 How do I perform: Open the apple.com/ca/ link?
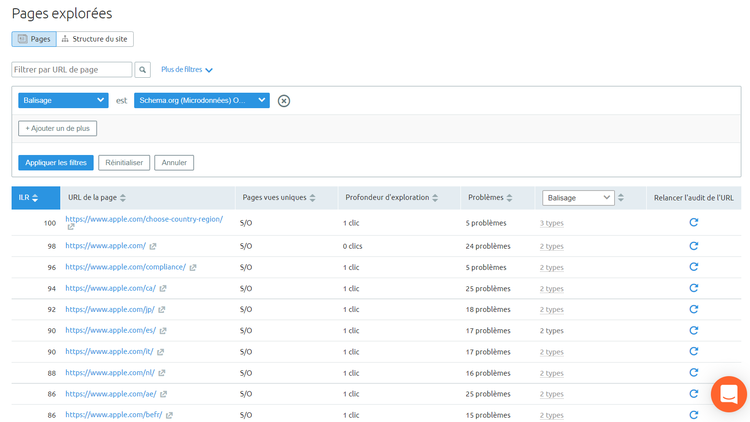(x=110, y=288)
